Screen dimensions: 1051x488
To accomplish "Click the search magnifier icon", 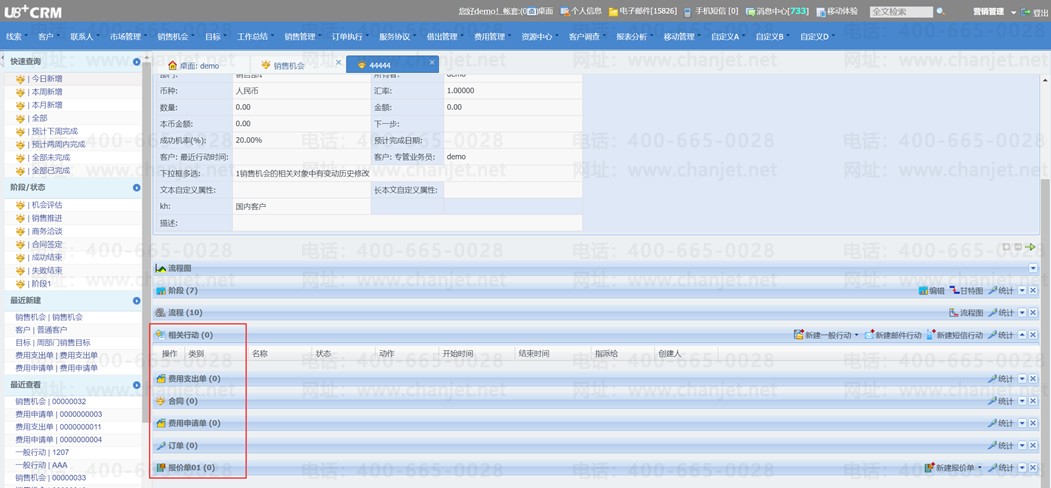I will (x=940, y=11).
